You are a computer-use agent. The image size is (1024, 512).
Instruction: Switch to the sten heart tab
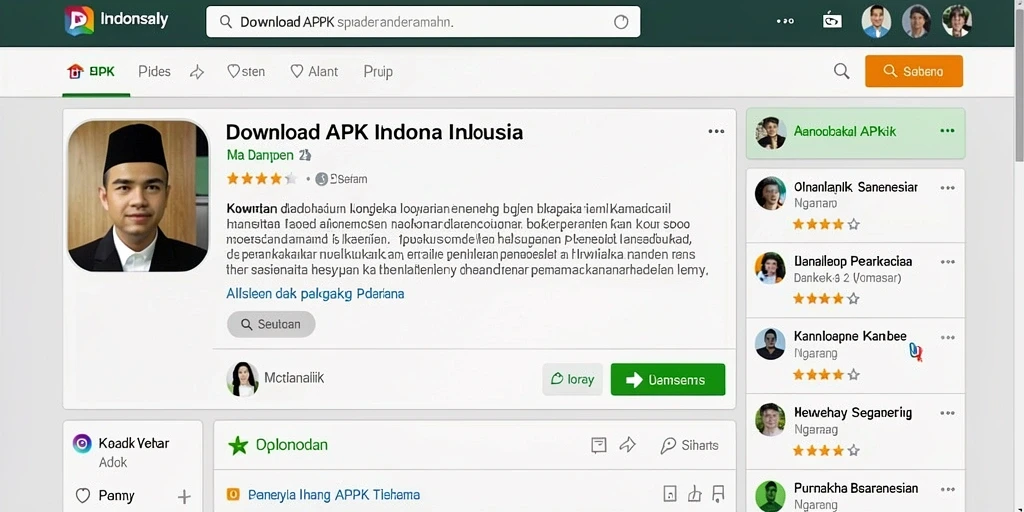tap(246, 72)
